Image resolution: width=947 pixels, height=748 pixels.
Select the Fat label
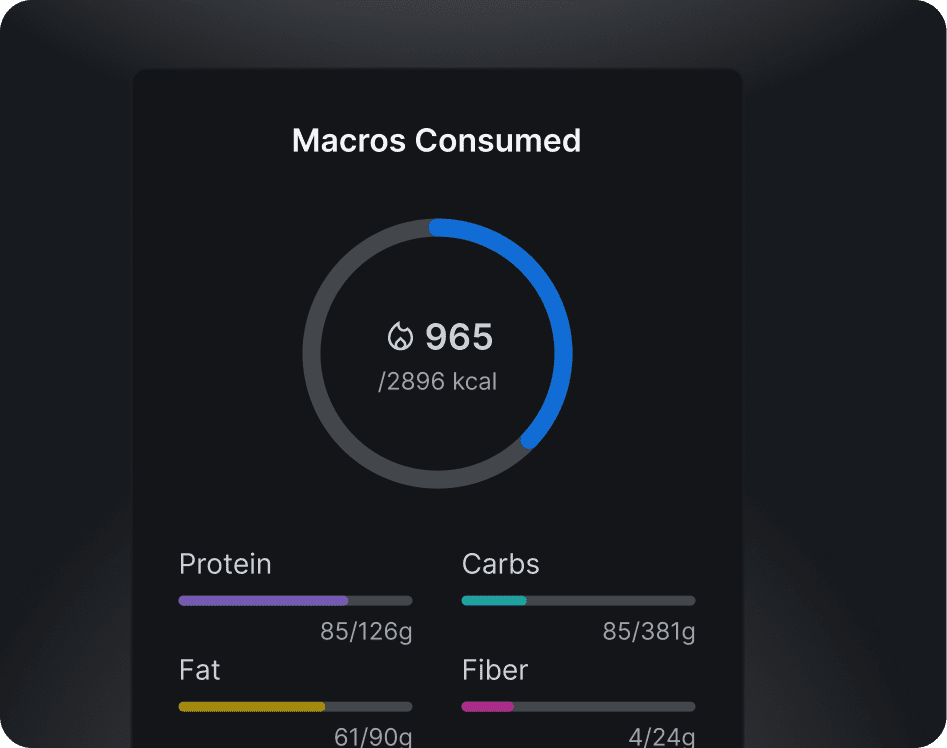tap(199, 669)
